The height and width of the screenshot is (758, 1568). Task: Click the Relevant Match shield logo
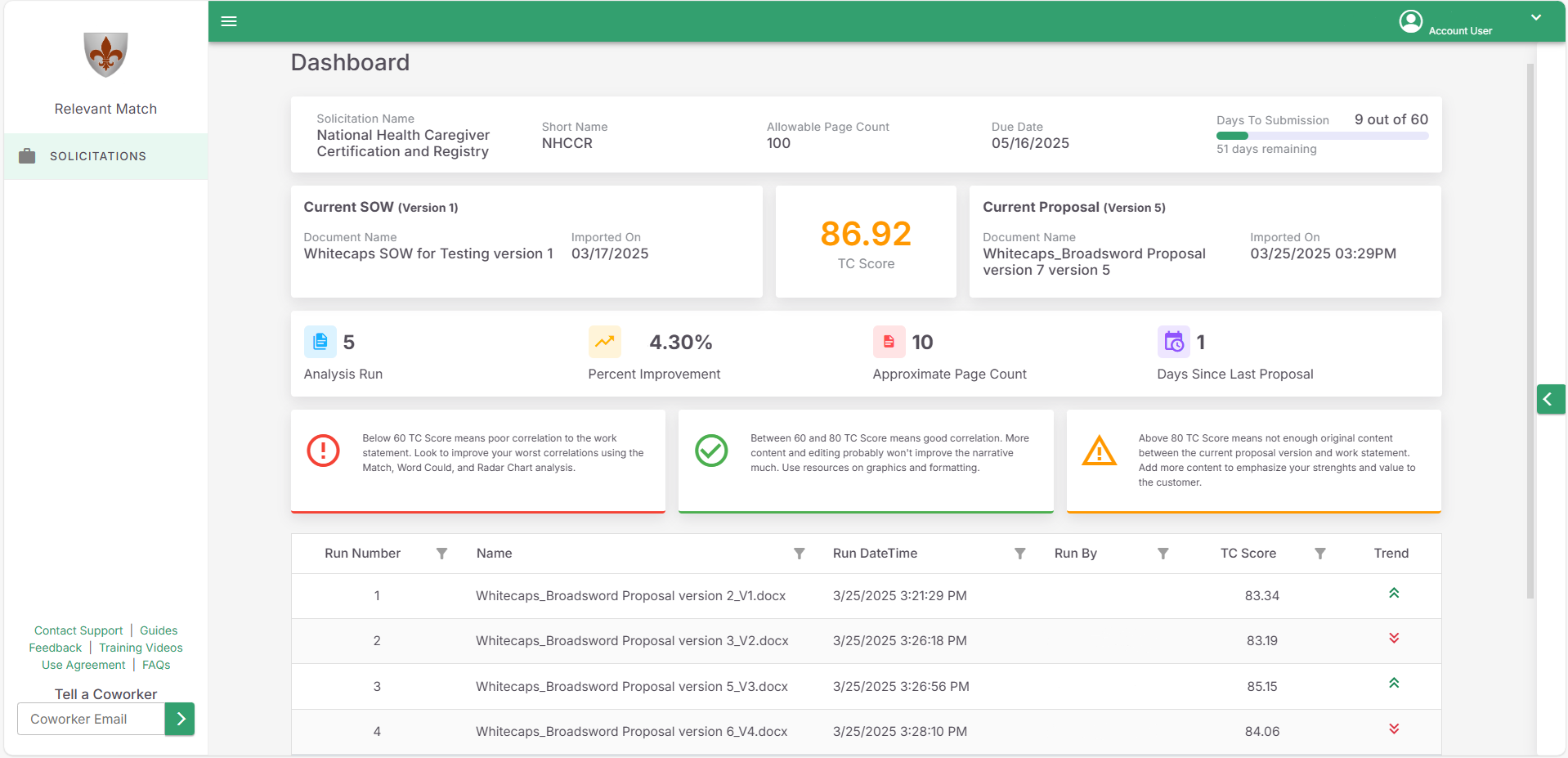tap(105, 55)
